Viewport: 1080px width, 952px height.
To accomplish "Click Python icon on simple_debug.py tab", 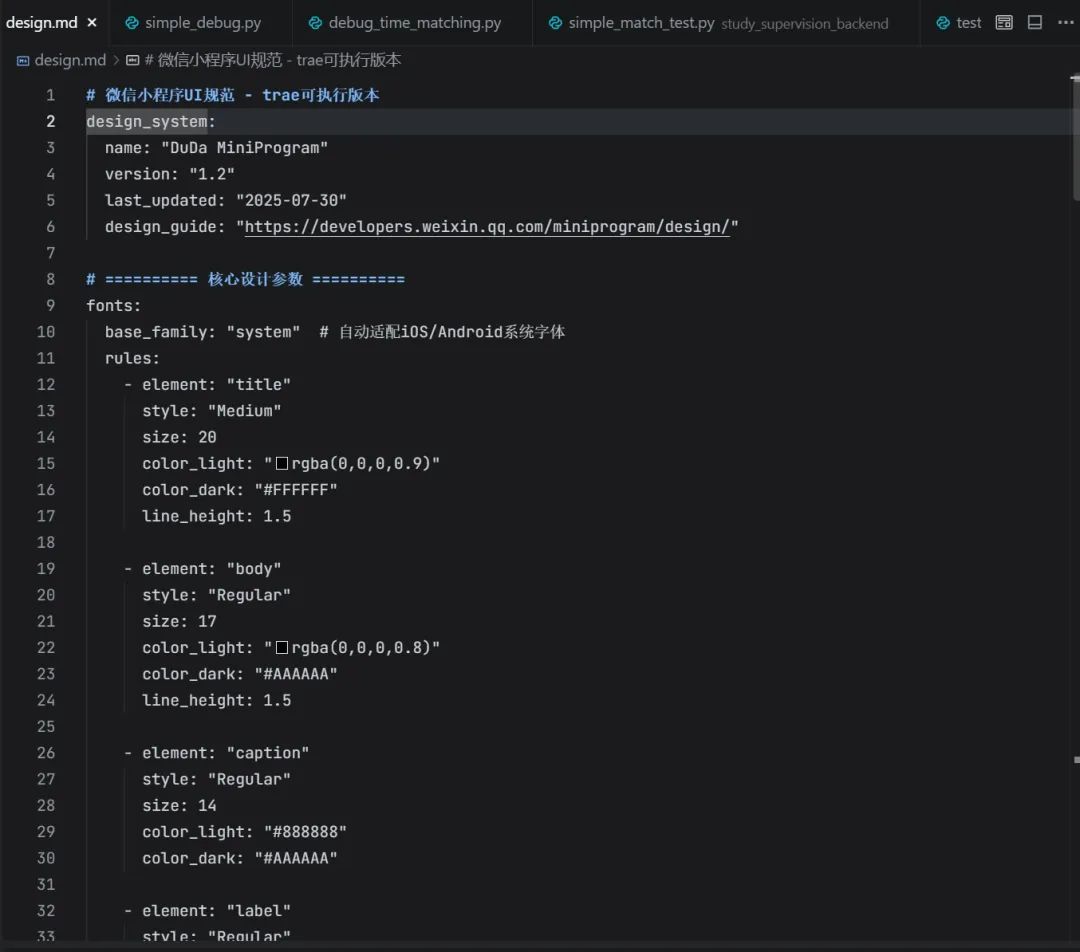I will 132,23.
